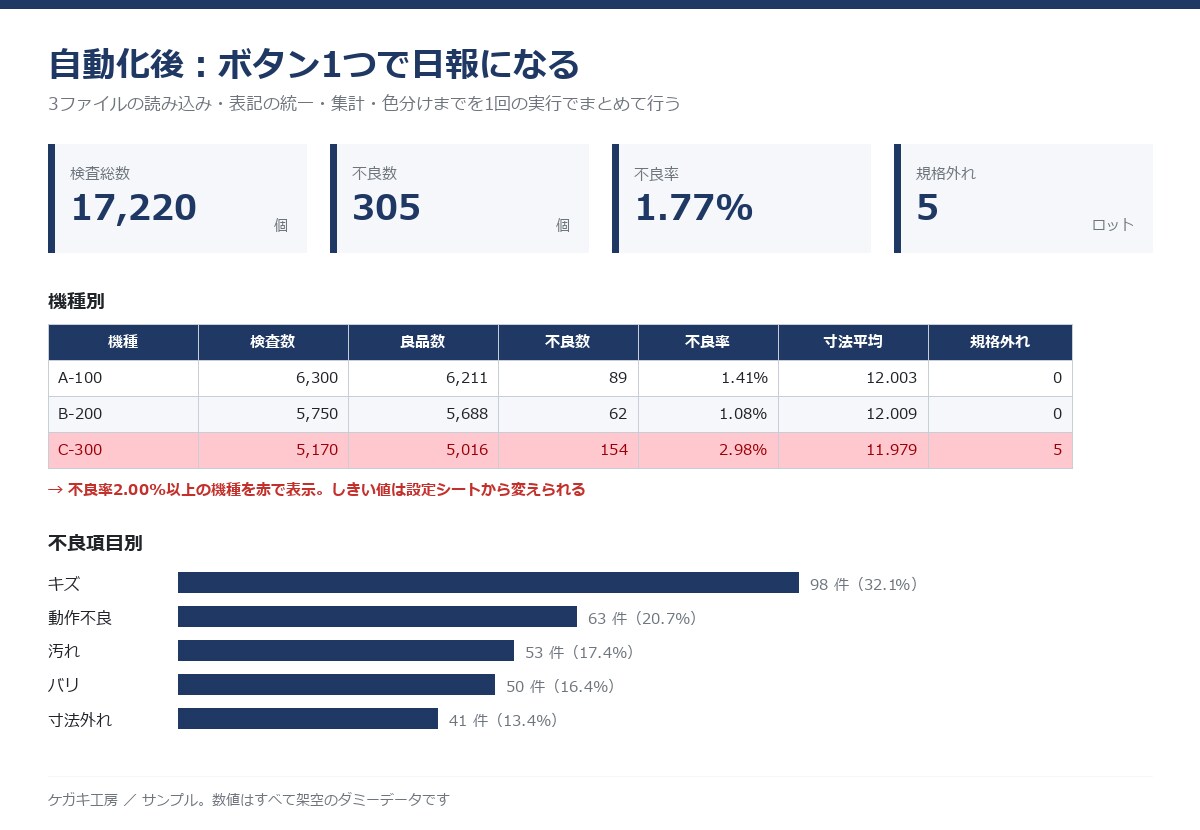
Task: Click the 62 defect count cell
Action: (568, 414)
